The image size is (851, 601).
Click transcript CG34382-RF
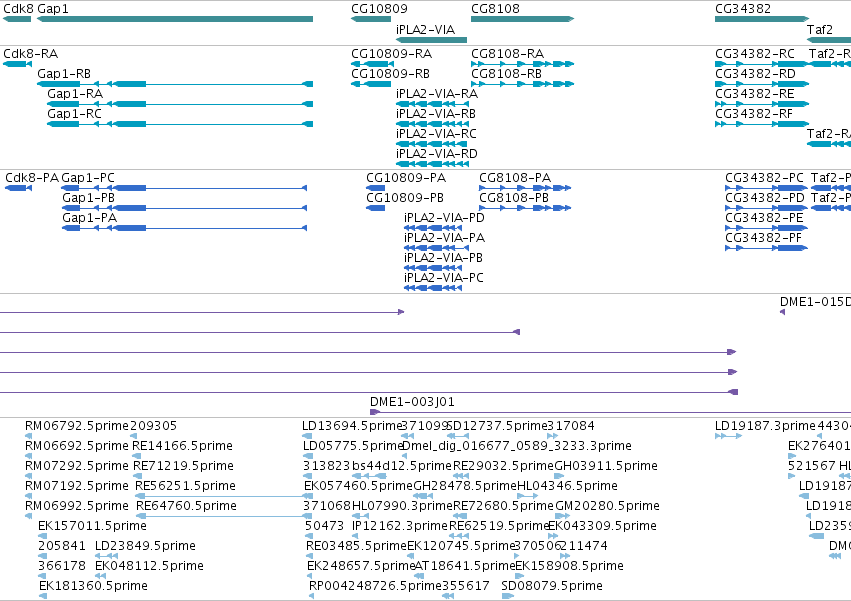[754, 113]
